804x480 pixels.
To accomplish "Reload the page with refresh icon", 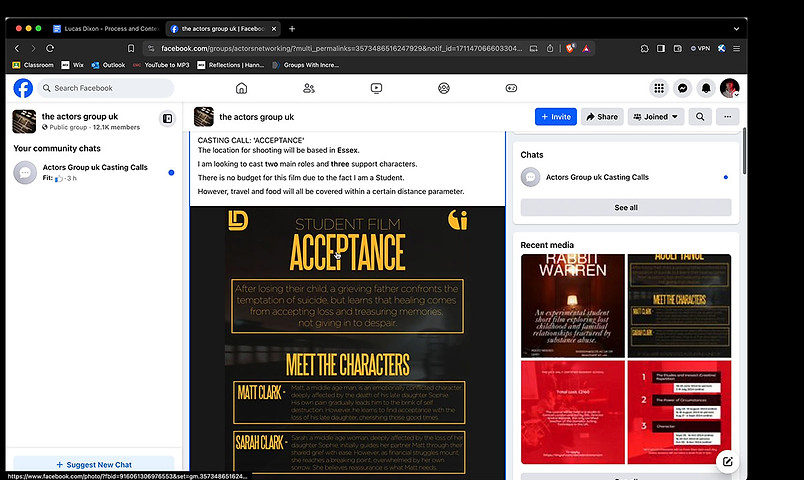I will (x=50, y=48).
